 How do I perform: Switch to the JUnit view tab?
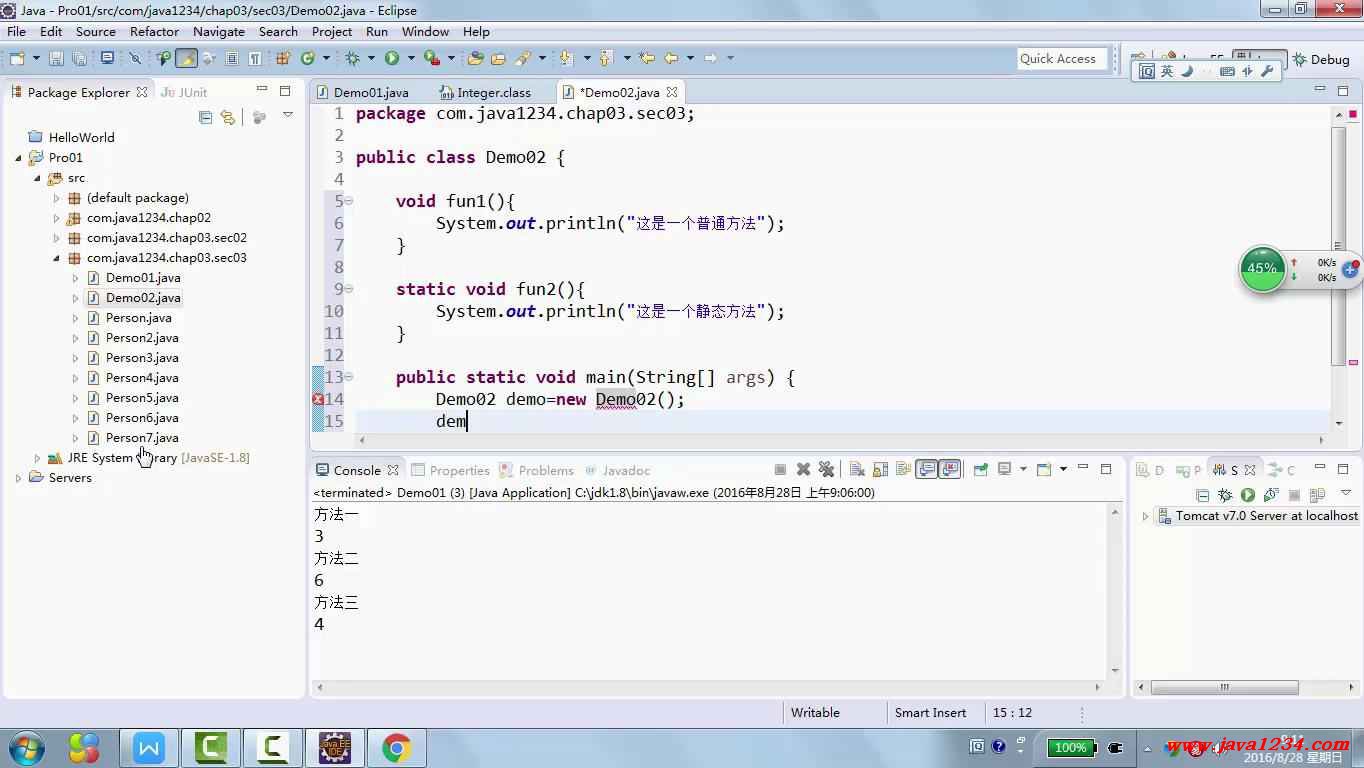[x=184, y=92]
